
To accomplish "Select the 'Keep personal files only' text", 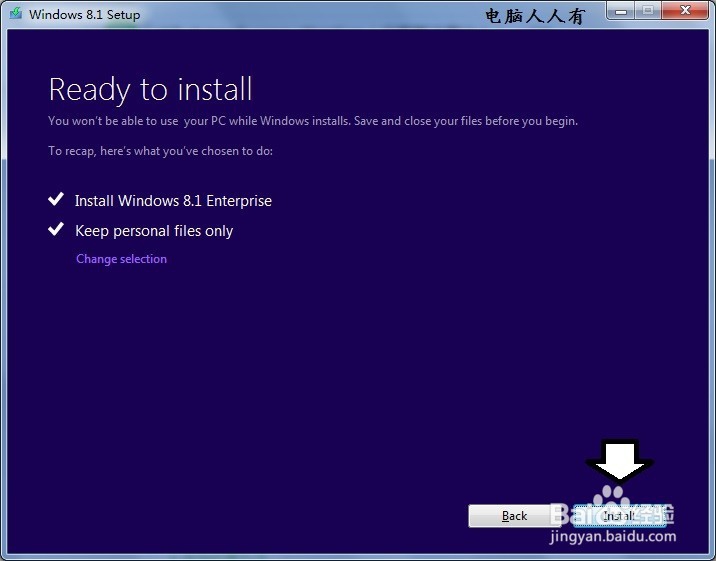I will pos(154,231).
